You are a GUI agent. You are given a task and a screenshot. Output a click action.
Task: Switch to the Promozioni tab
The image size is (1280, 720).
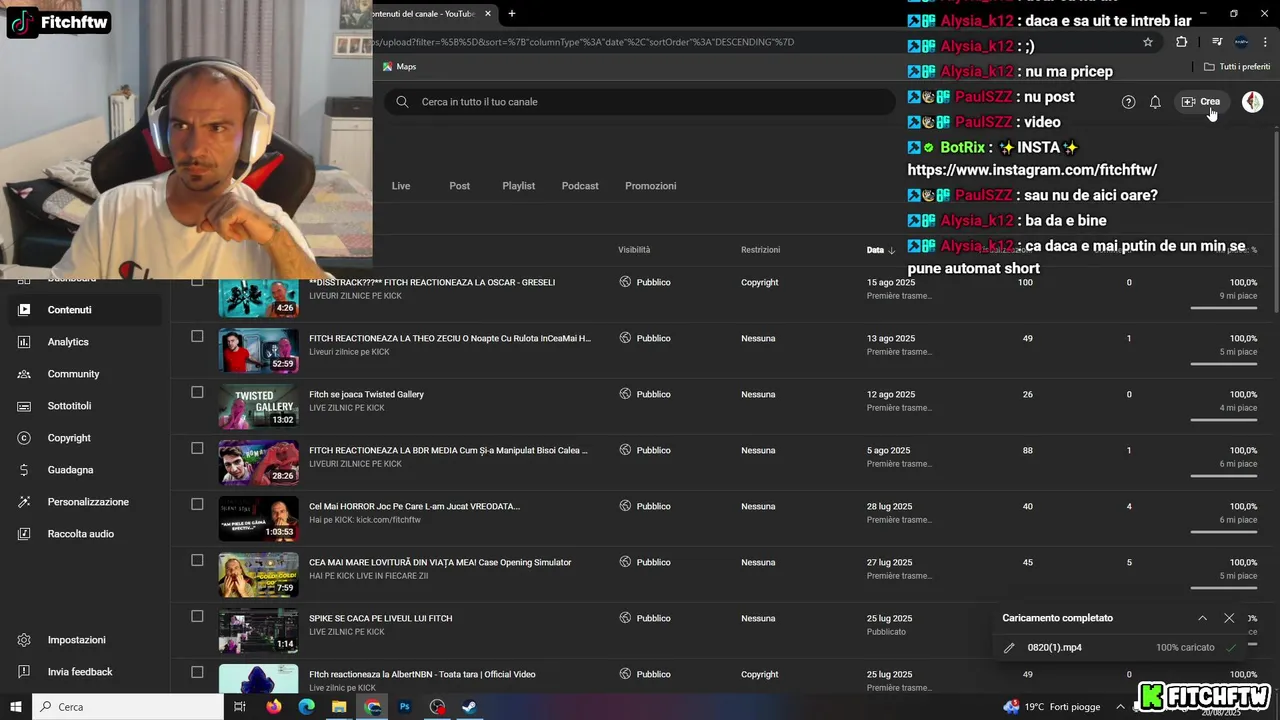[x=651, y=186]
